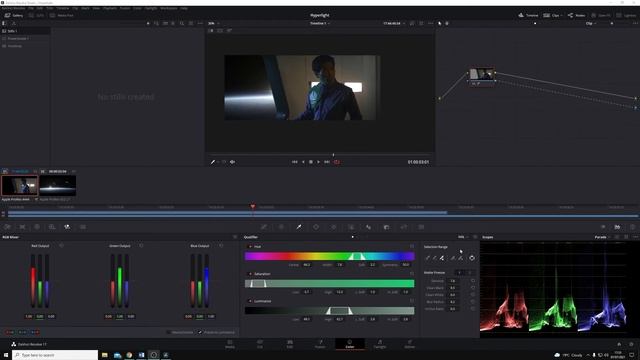Toggle loop playback in viewer
Image resolution: width=640 pixels, height=360 pixels.
tap(337, 162)
